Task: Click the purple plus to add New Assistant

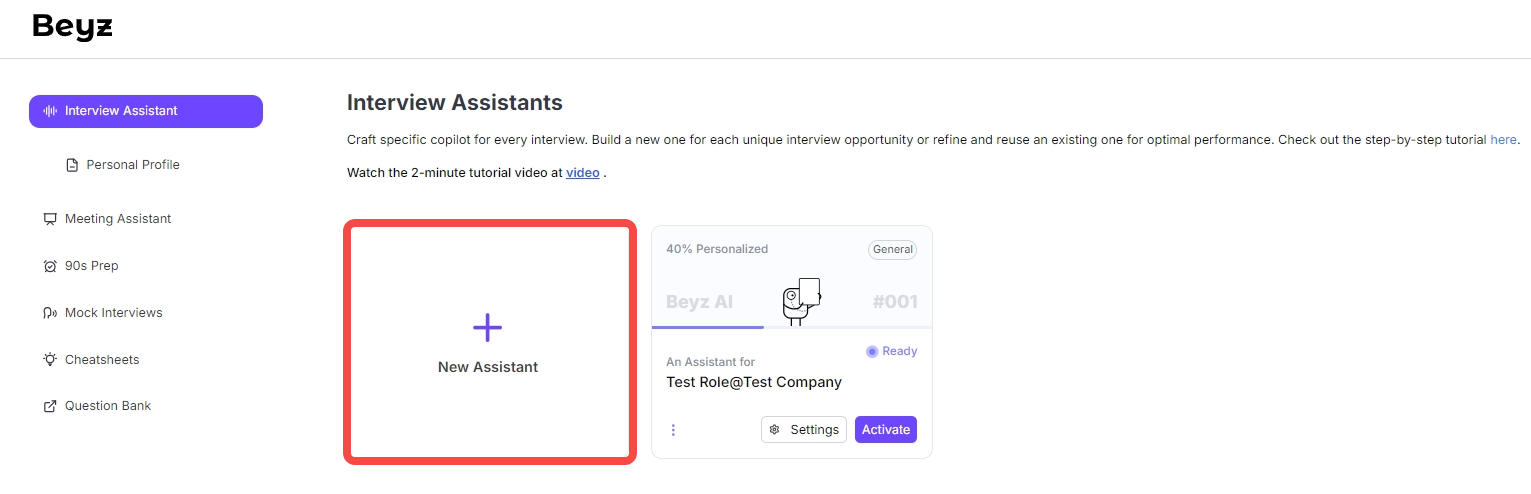Action: coord(487,327)
